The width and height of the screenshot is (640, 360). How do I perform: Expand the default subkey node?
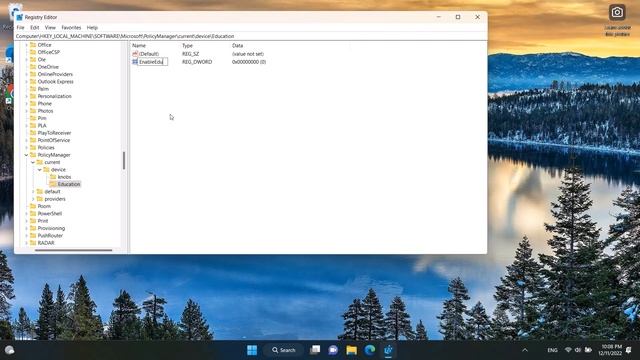coord(33,192)
